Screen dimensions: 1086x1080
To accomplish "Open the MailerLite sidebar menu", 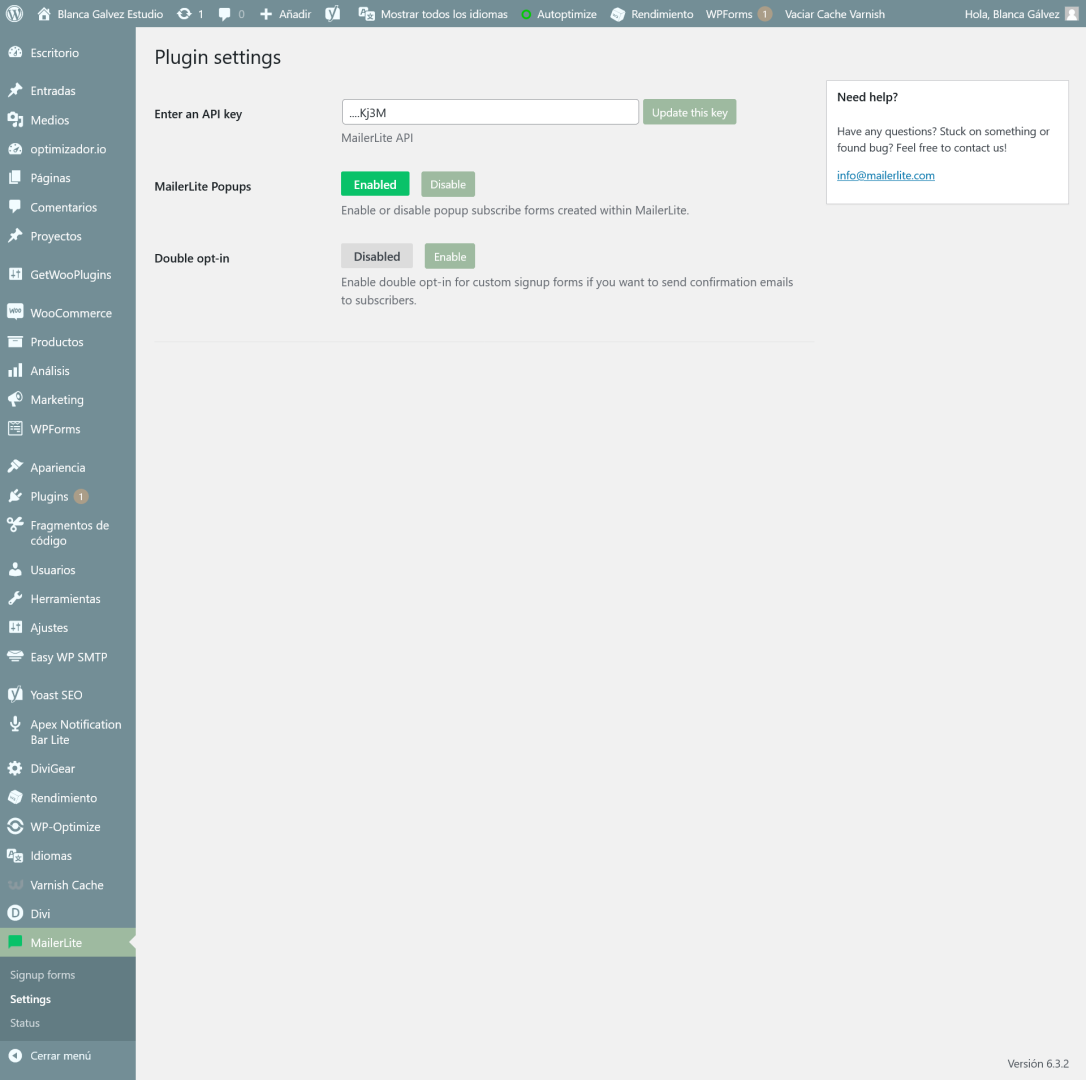I will click(68, 942).
